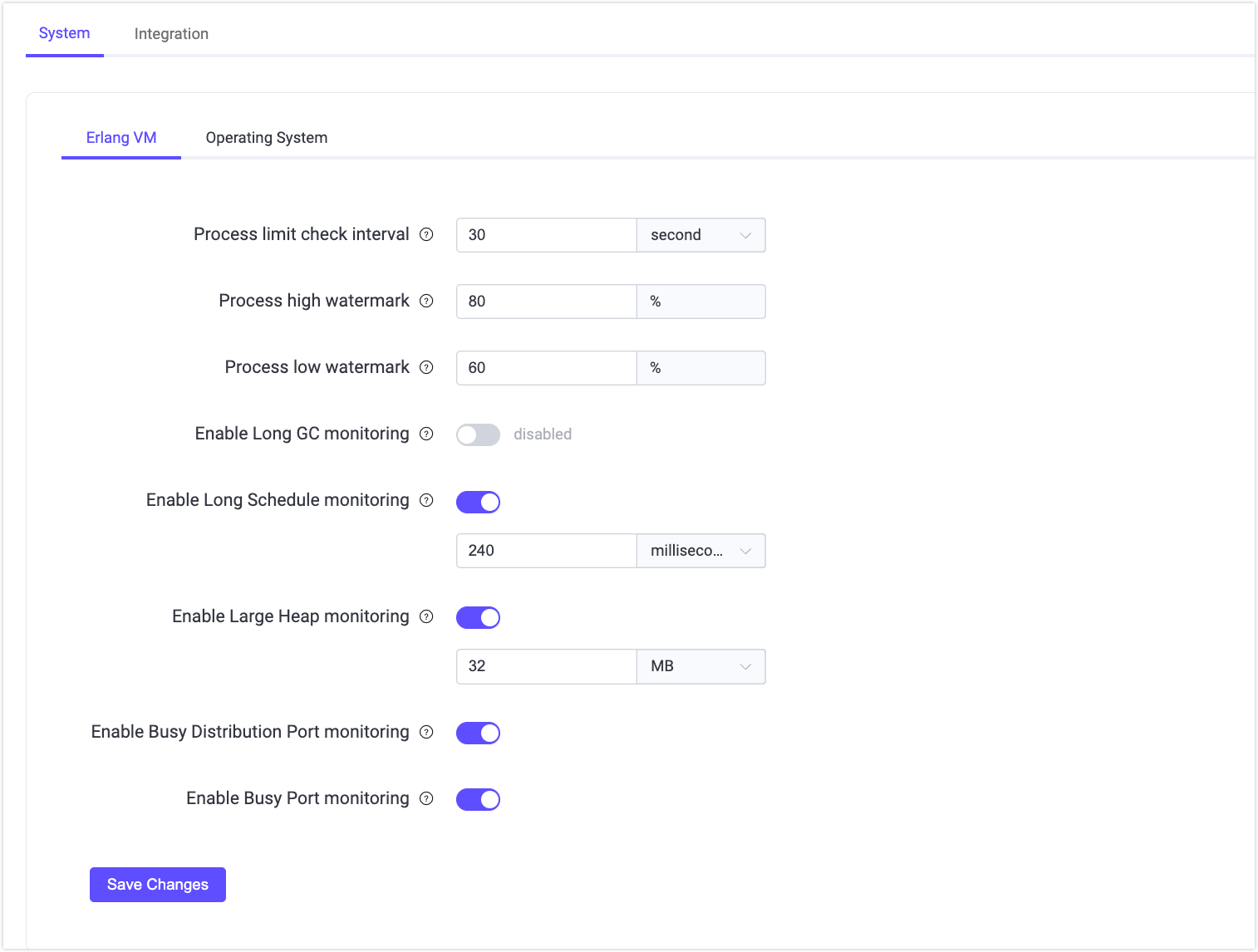
Task: Show help for Busy Distribution Port monitoring
Action: pos(426,732)
